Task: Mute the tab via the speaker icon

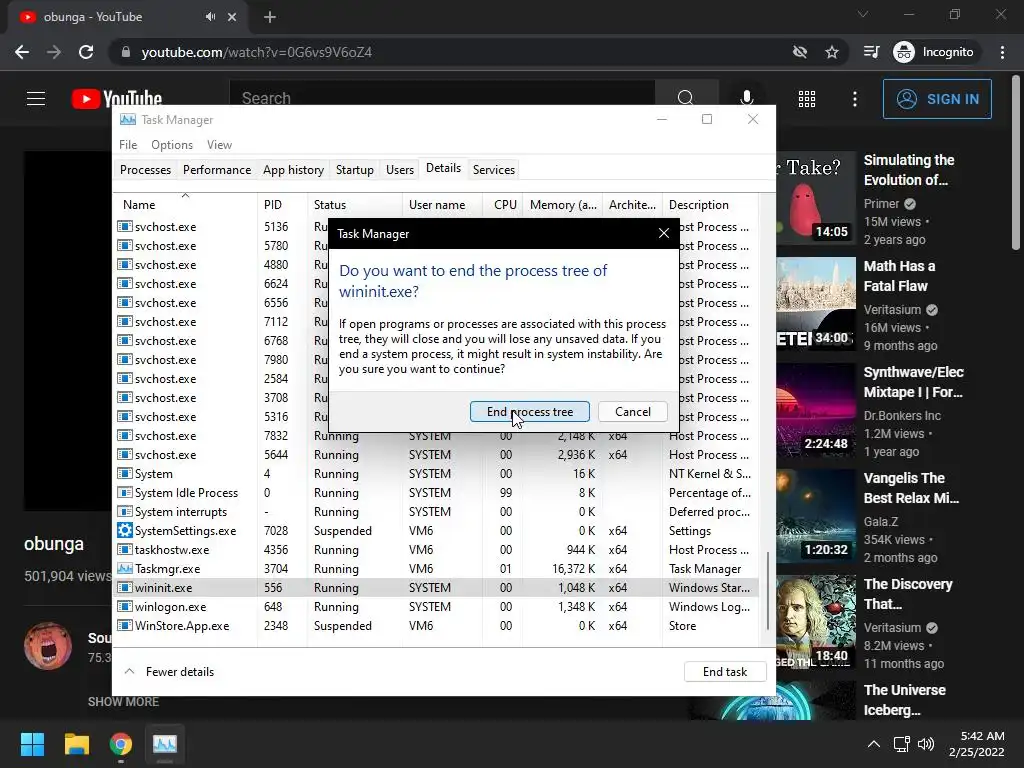Action: point(210,17)
